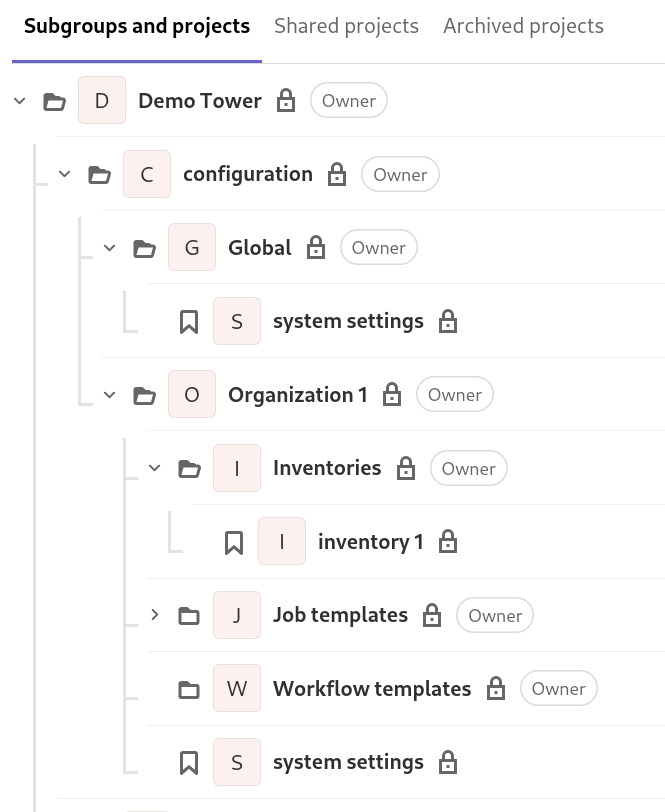
Task: Collapse the configuration subgroup
Action: point(65,174)
